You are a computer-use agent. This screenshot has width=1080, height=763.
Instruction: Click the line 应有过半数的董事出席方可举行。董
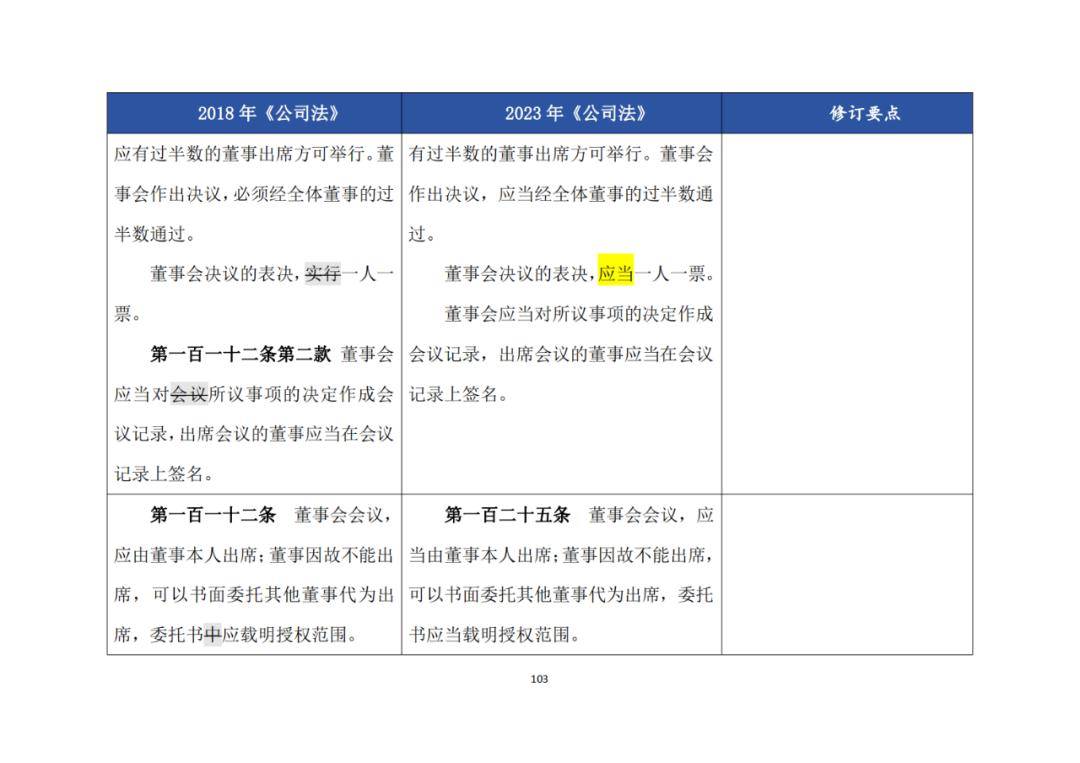(254, 154)
